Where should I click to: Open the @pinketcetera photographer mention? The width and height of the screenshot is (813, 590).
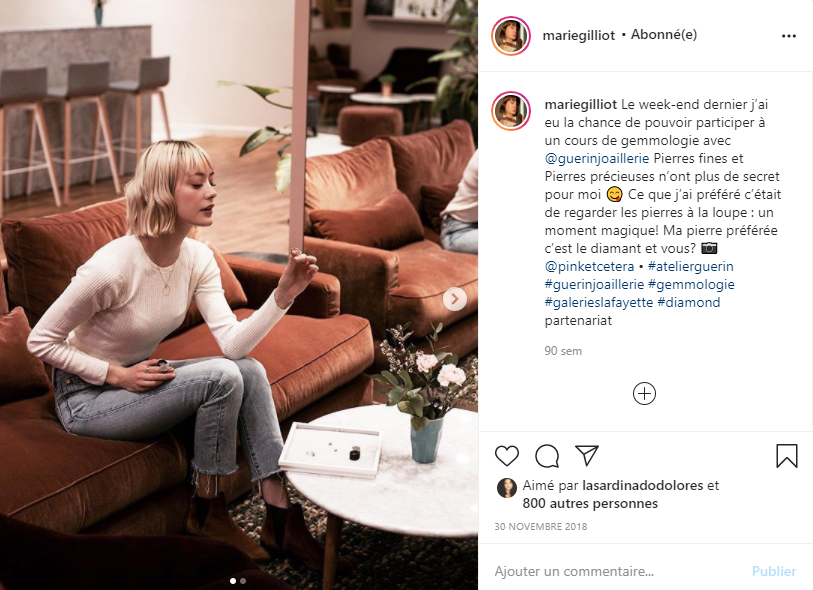point(589,266)
